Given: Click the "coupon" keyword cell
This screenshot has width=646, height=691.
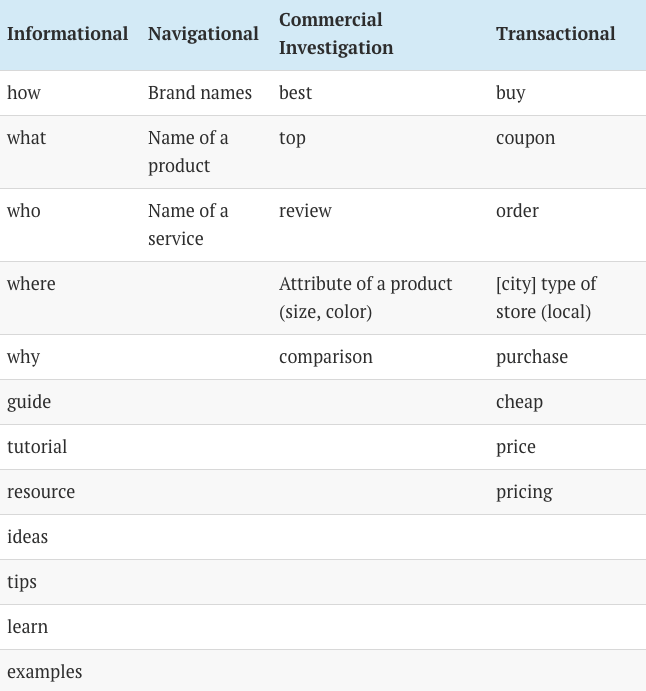Looking at the screenshot, I should [525, 138].
